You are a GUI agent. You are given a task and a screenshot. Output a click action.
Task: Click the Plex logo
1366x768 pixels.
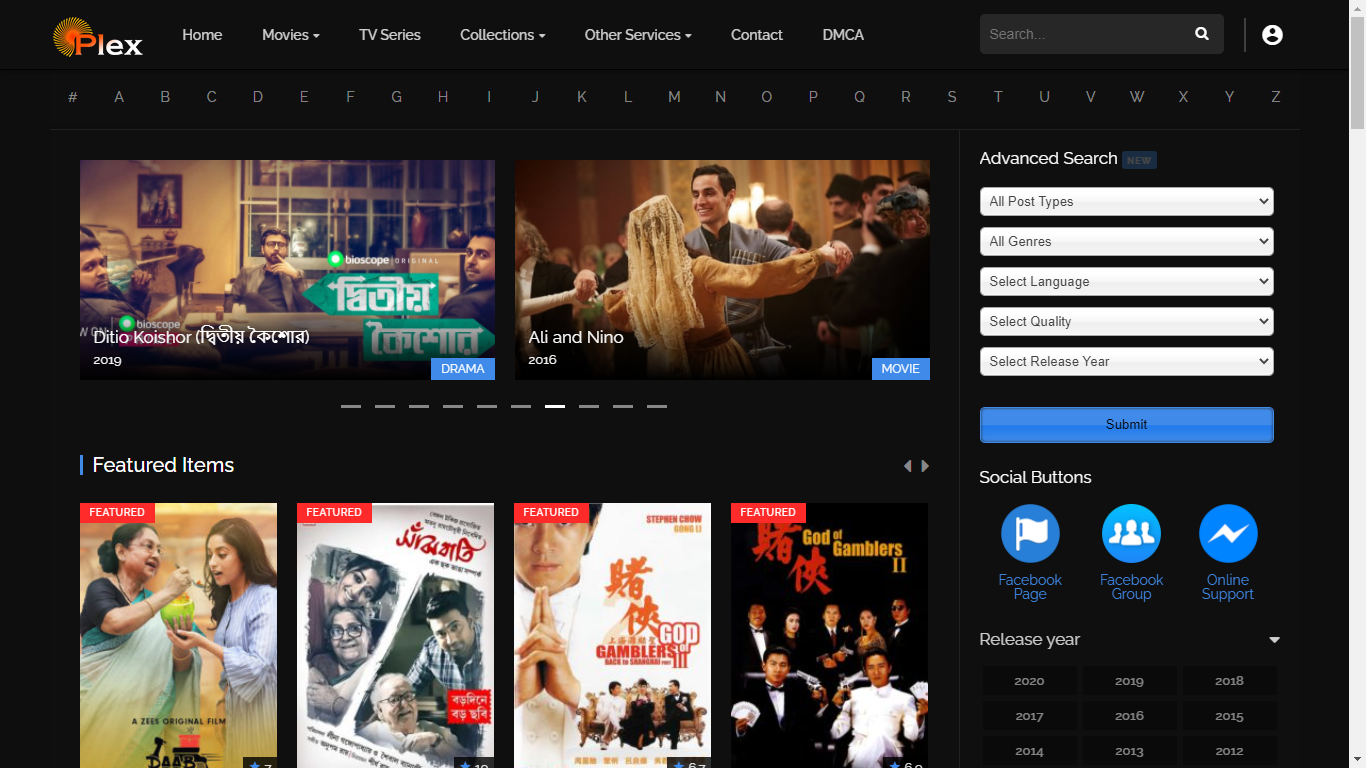[98, 38]
